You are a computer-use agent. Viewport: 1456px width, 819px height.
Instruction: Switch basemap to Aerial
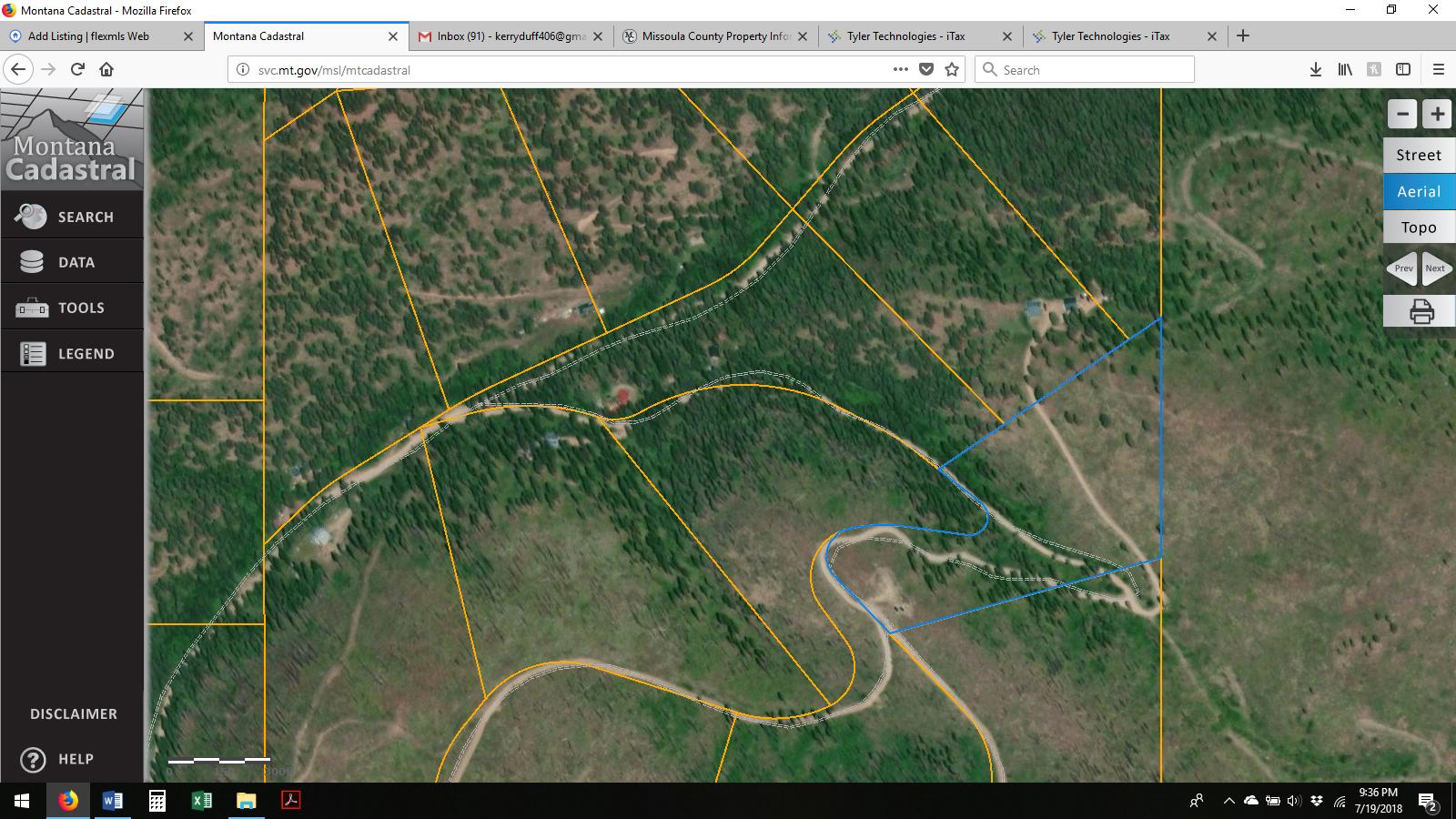click(x=1419, y=191)
